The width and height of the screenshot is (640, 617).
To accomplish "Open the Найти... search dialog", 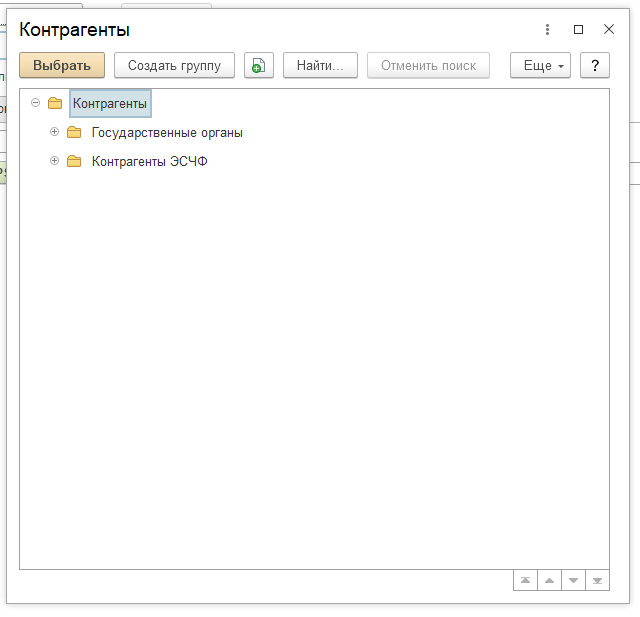I will (320, 66).
